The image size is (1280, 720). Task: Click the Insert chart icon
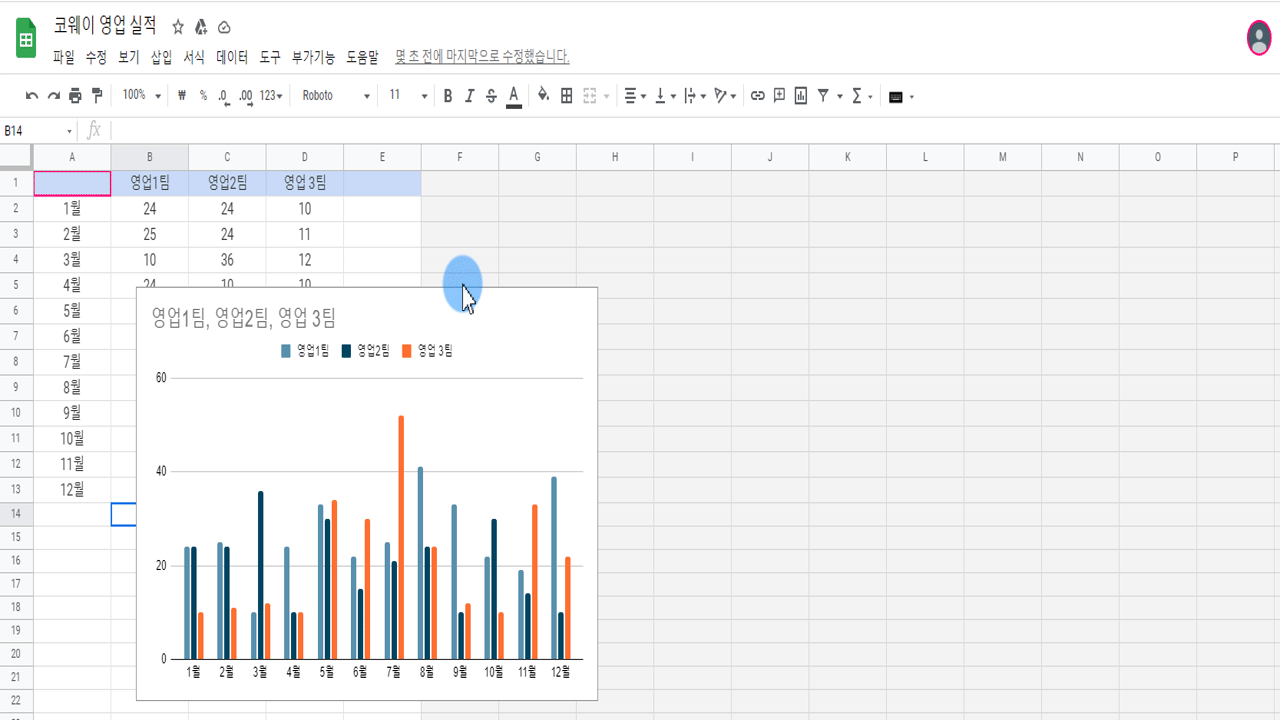coord(801,96)
